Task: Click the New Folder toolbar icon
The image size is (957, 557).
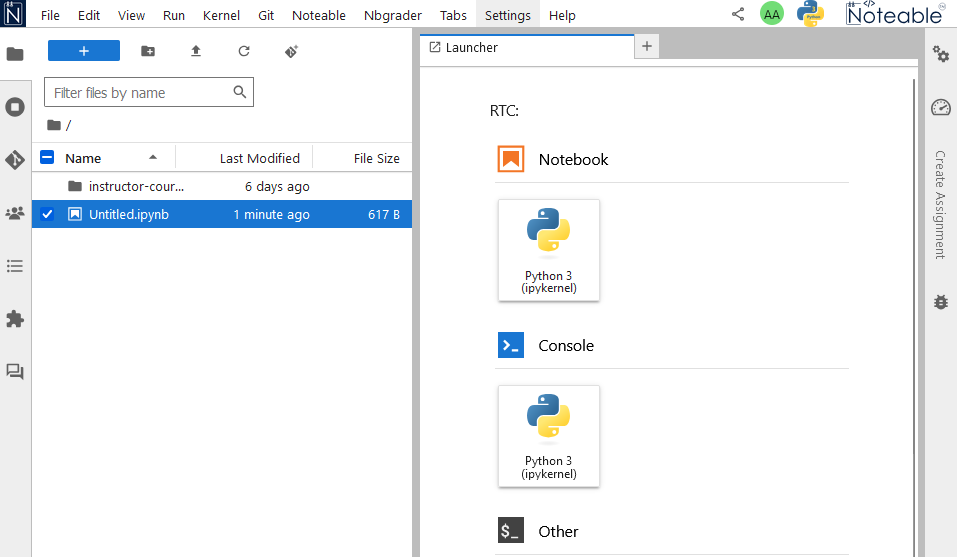Action: (148, 51)
